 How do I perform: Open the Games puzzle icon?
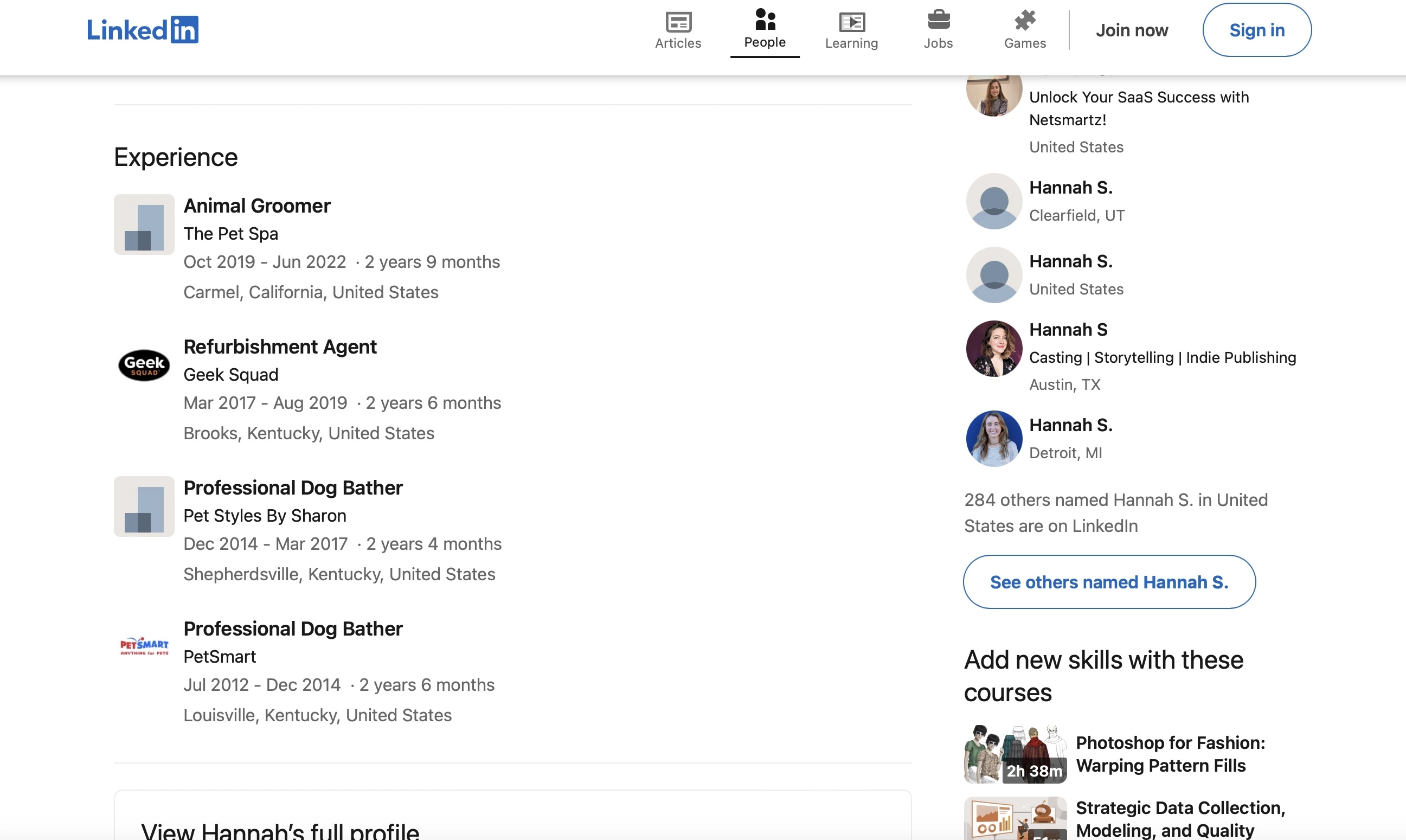point(1025,21)
